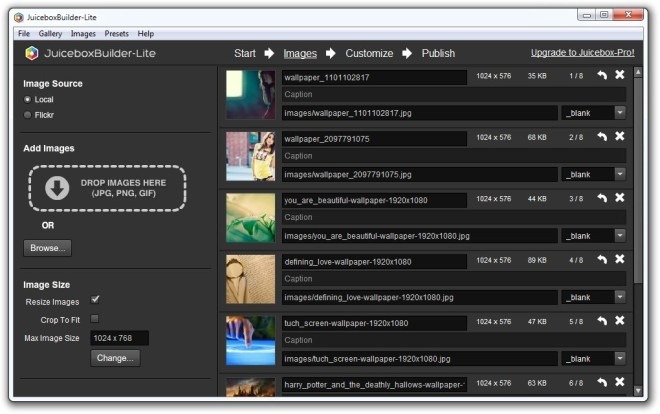Go to the Images step
Screen dimensions: 660x414
[300, 53]
